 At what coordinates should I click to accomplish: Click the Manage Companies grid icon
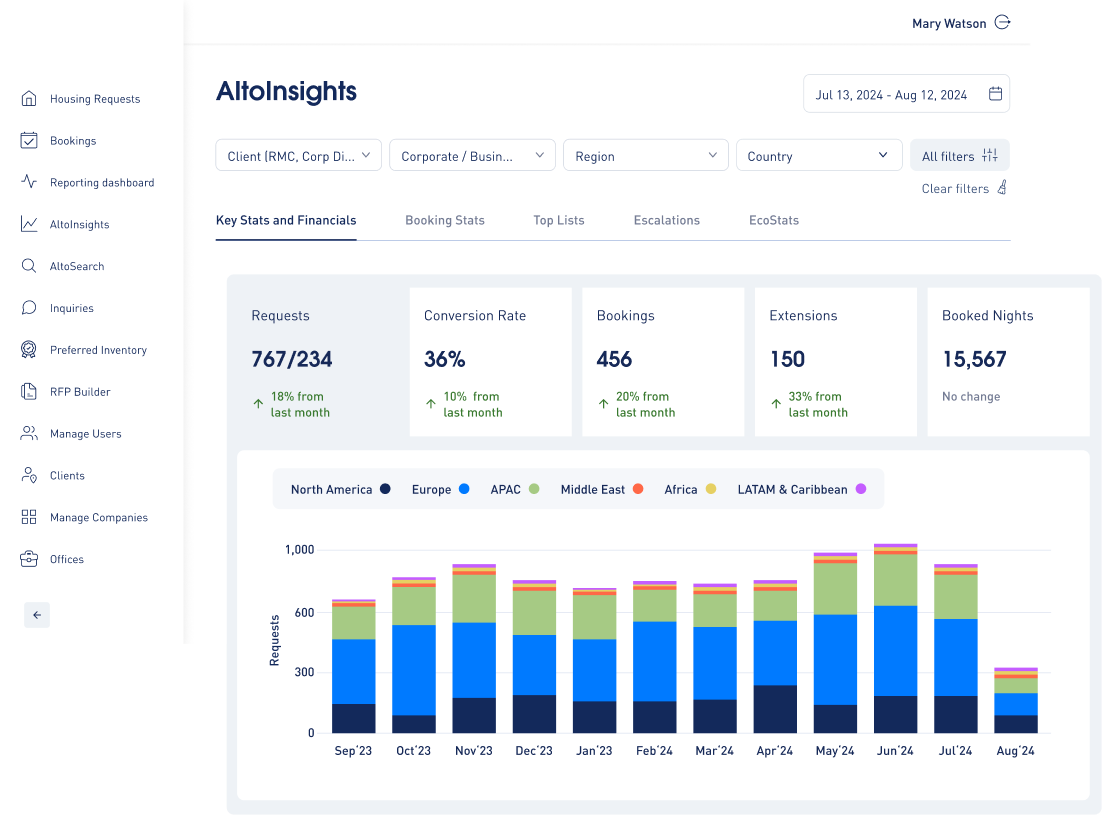click(x=29, y=517)
